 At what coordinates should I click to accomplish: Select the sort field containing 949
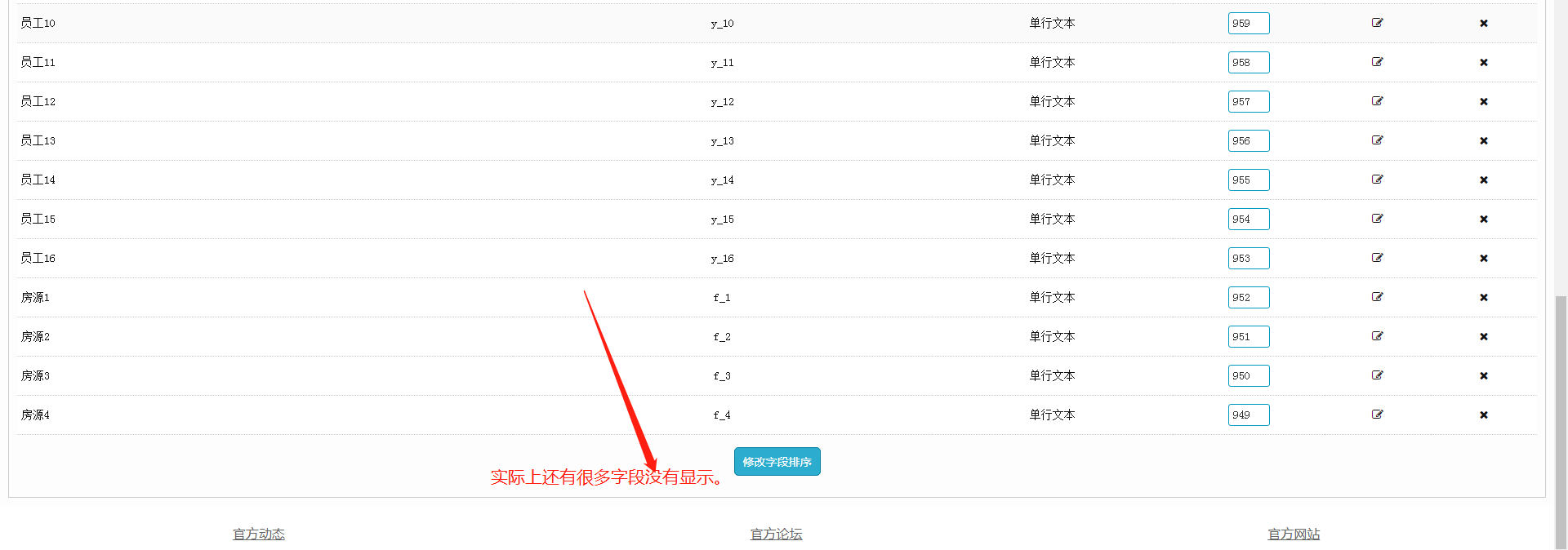point(1248,415)
